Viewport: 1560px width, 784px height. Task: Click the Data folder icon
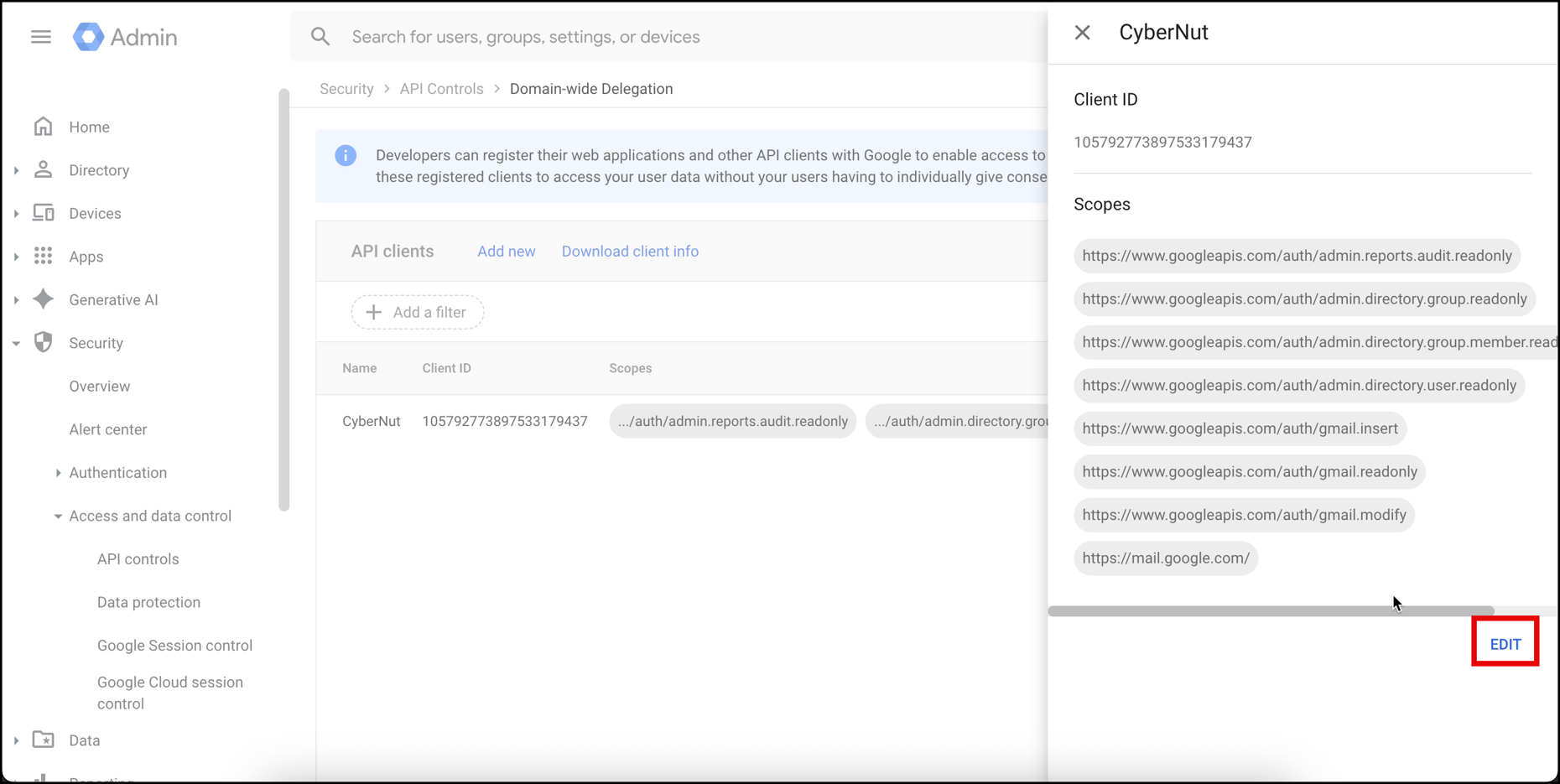pyautogui.click(x=44, y=740)
